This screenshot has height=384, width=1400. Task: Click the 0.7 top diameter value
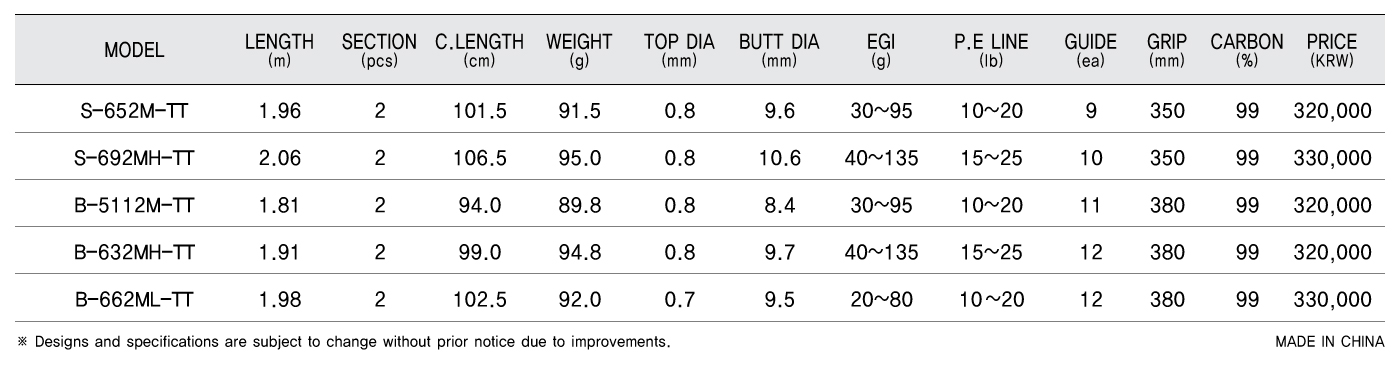tap(679, 300)
